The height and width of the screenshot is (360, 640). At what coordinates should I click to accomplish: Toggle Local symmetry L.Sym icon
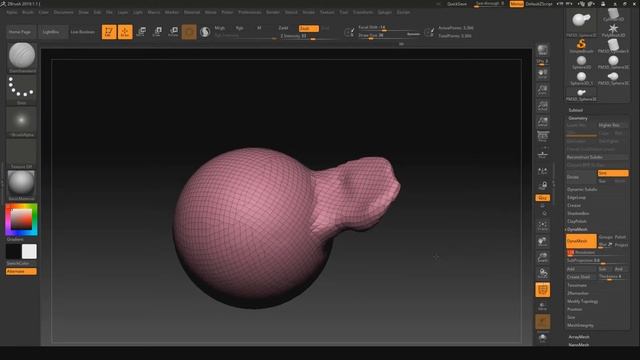click(542, 171)
